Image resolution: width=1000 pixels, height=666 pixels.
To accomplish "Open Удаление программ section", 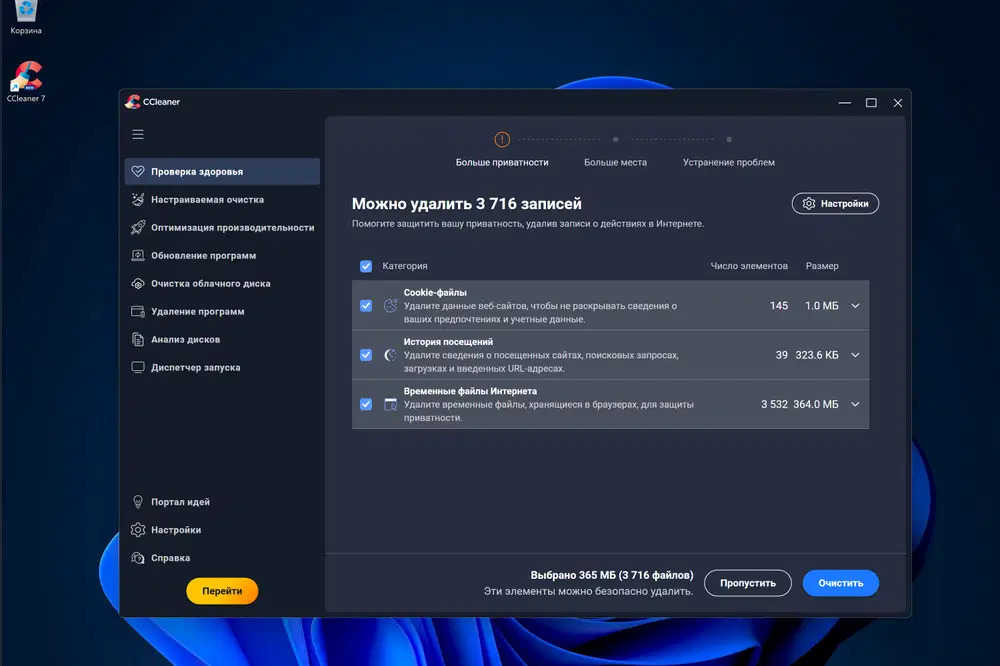I will 223,312.
